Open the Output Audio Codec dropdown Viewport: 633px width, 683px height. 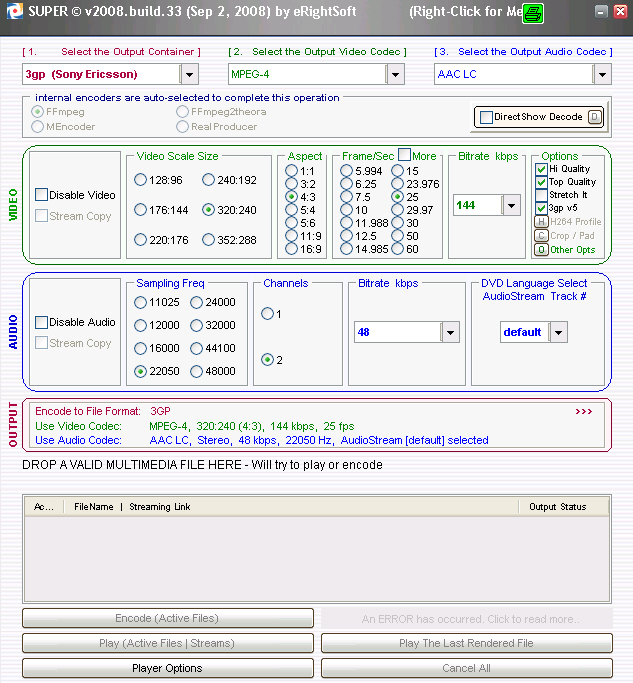tap(602, 74)
